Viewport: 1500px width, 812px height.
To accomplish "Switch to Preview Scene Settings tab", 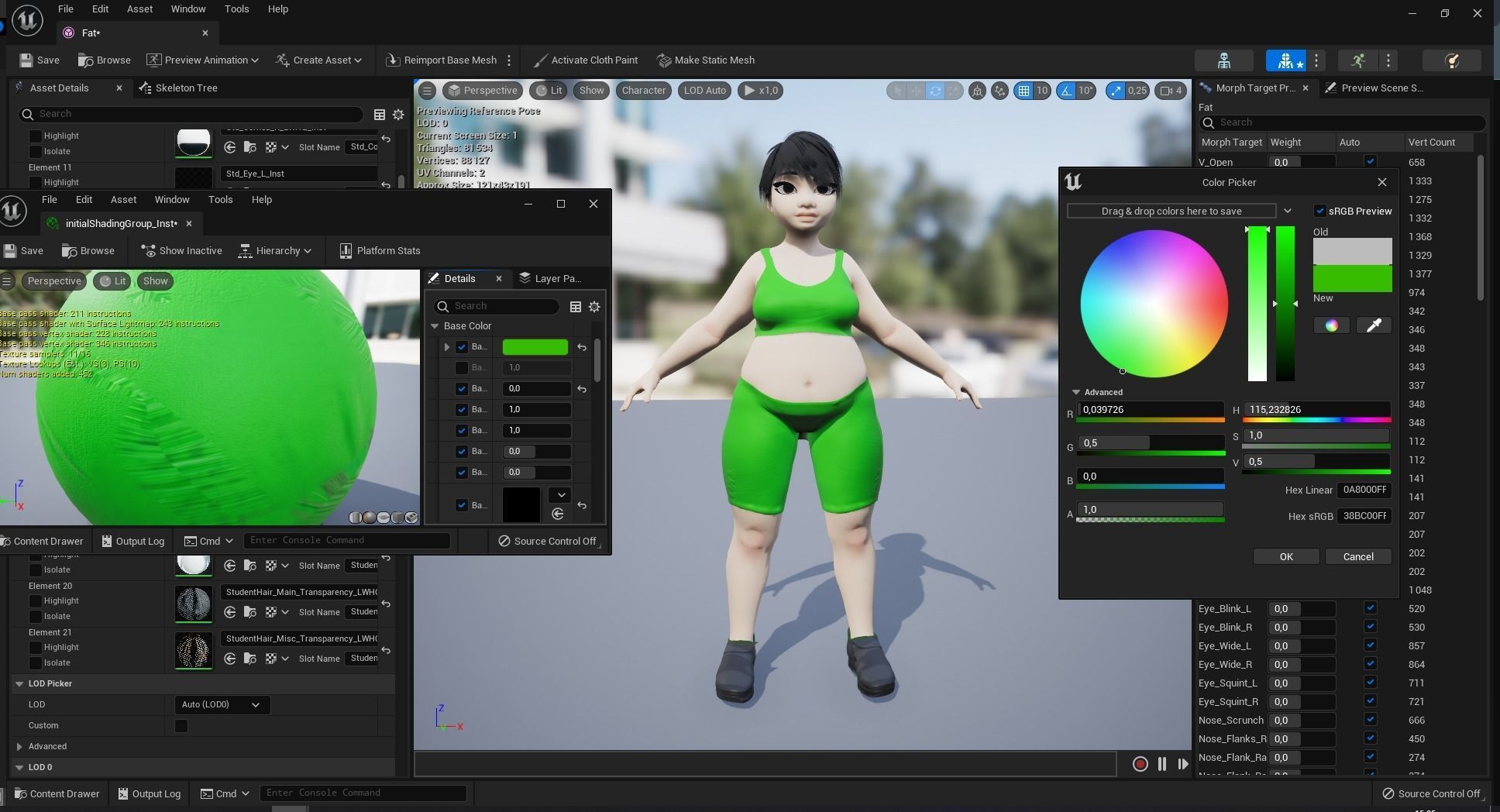I will [x=1374, y=88].
